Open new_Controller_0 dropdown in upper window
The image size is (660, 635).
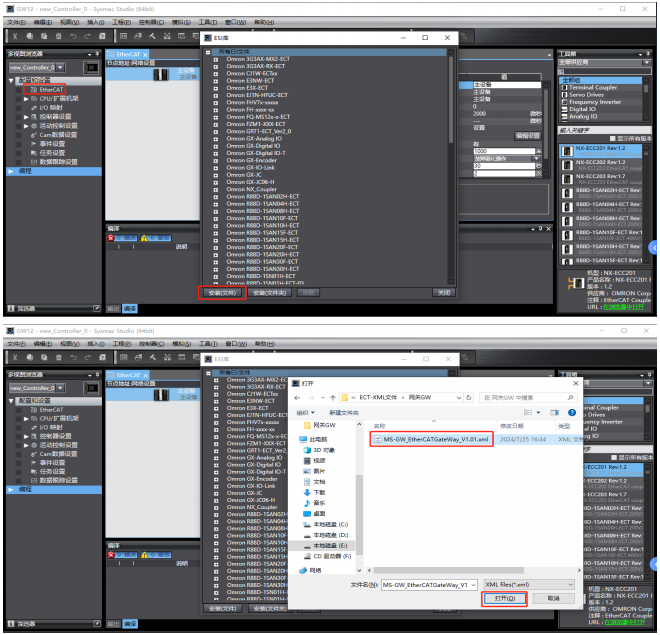61,67
